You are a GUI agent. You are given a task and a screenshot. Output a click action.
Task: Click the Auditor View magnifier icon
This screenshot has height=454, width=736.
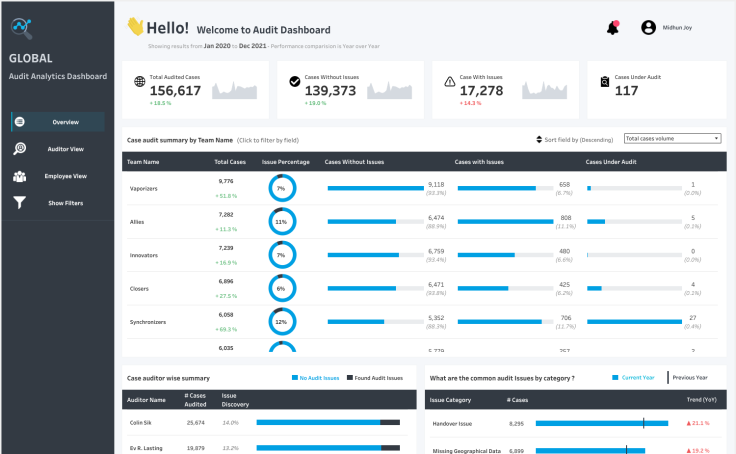click(20, 149)
